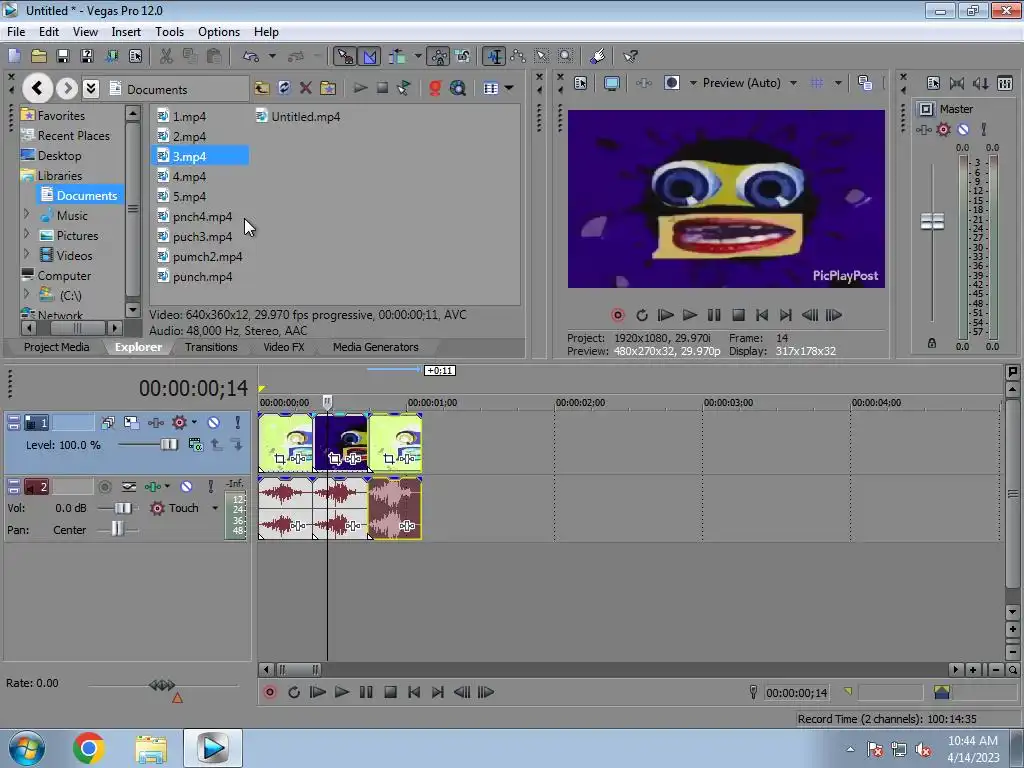Switch to the Media Generators tab
1024x768 pixels.
tap(376, 347)
